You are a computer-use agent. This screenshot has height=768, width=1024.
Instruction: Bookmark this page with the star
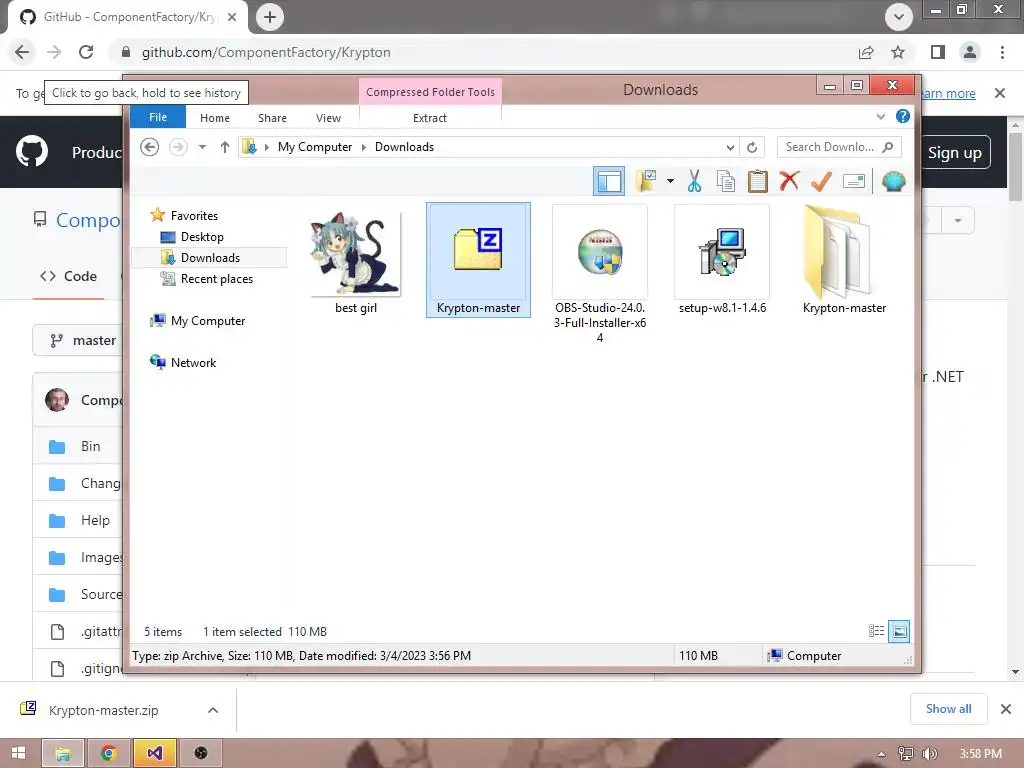[898, 52]
